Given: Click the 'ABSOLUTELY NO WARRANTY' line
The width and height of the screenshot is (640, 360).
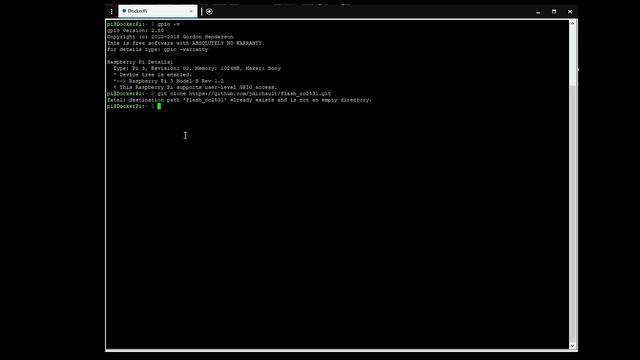Looking at the screenshot, I should point(186,43).
